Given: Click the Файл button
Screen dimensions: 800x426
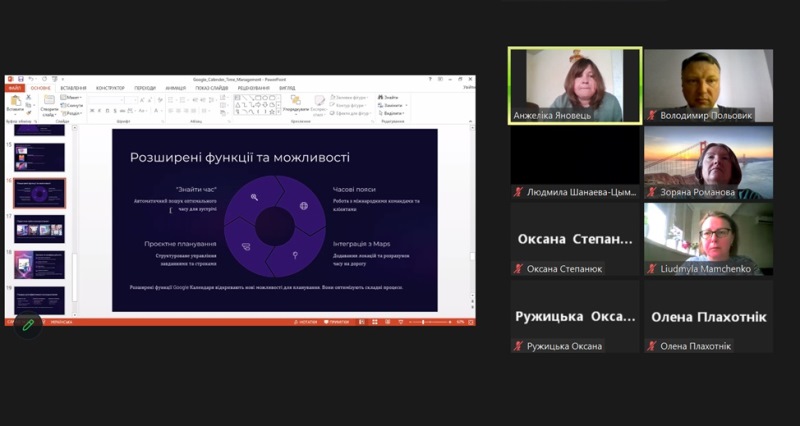Looking at the screenshot, I should click(x=14, y=88).
